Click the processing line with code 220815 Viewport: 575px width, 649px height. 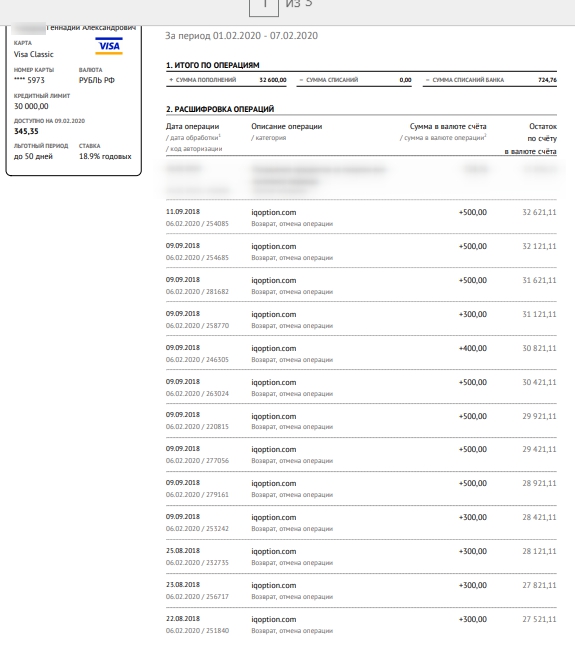(x=197, y=426)
